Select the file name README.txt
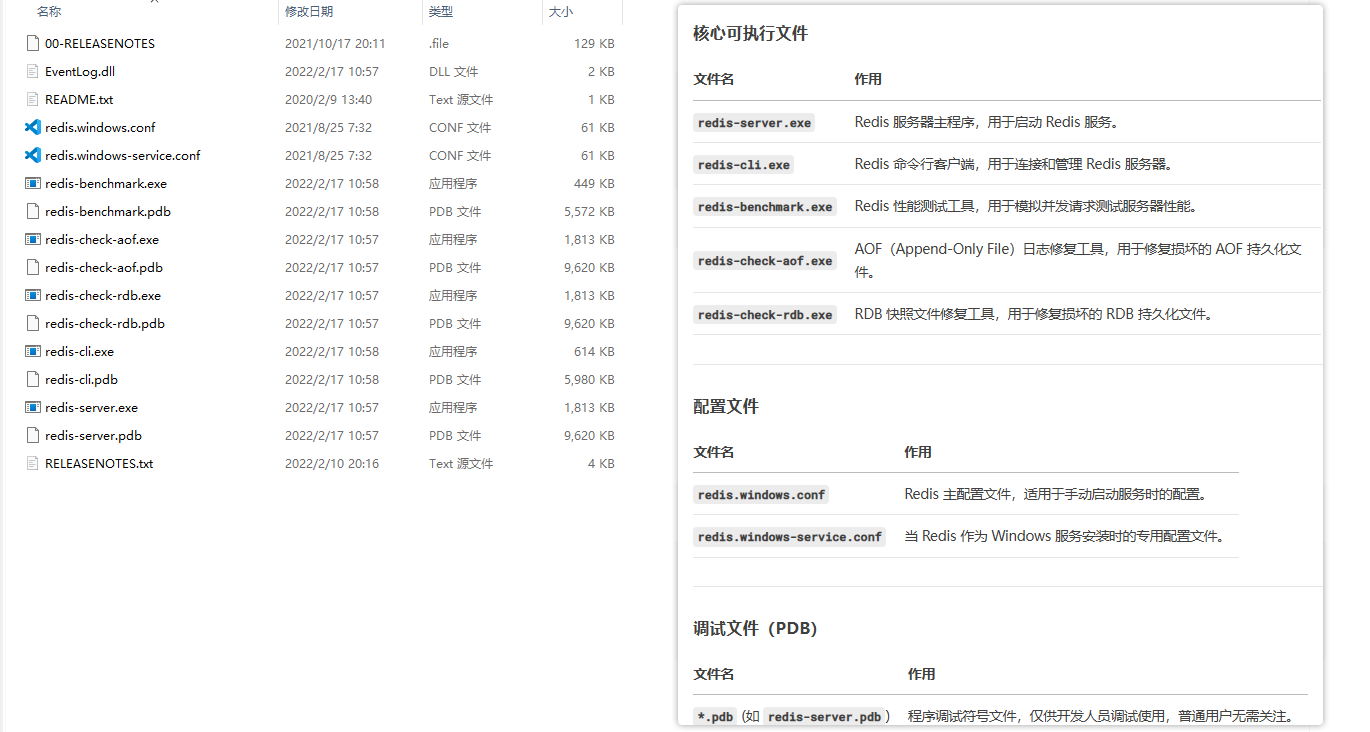The image size is (1370, 732). [x=79, y=99]
